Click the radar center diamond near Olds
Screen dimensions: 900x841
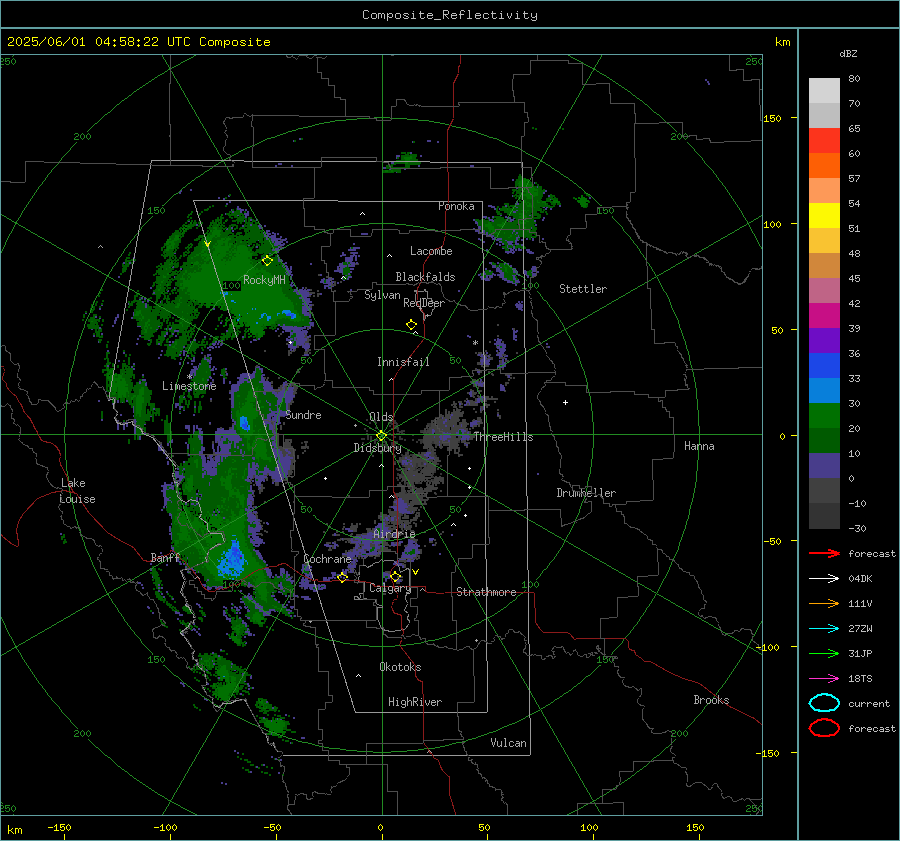coord(381,436)
